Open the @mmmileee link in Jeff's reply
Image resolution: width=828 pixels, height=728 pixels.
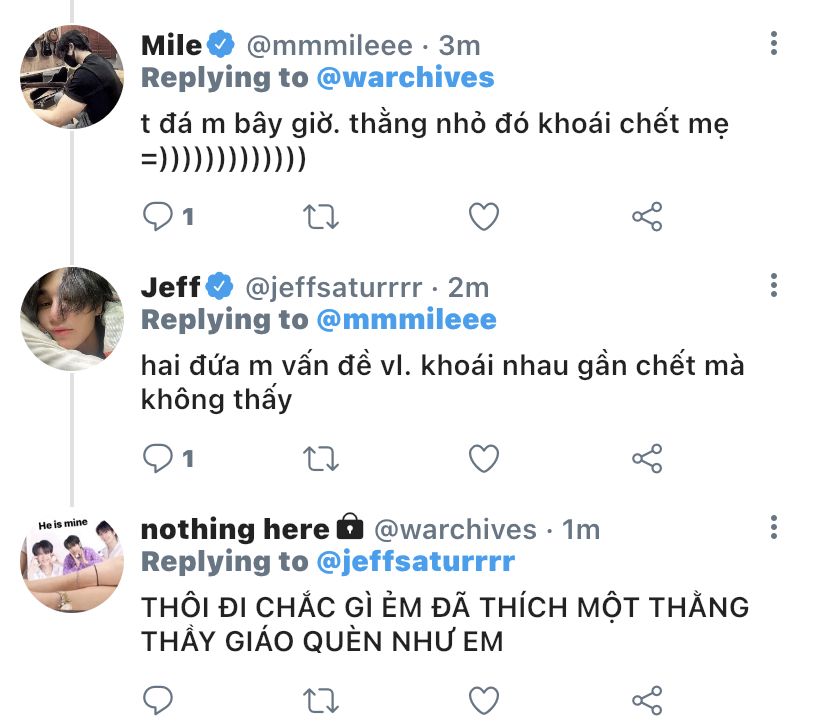tap(406, 319)
